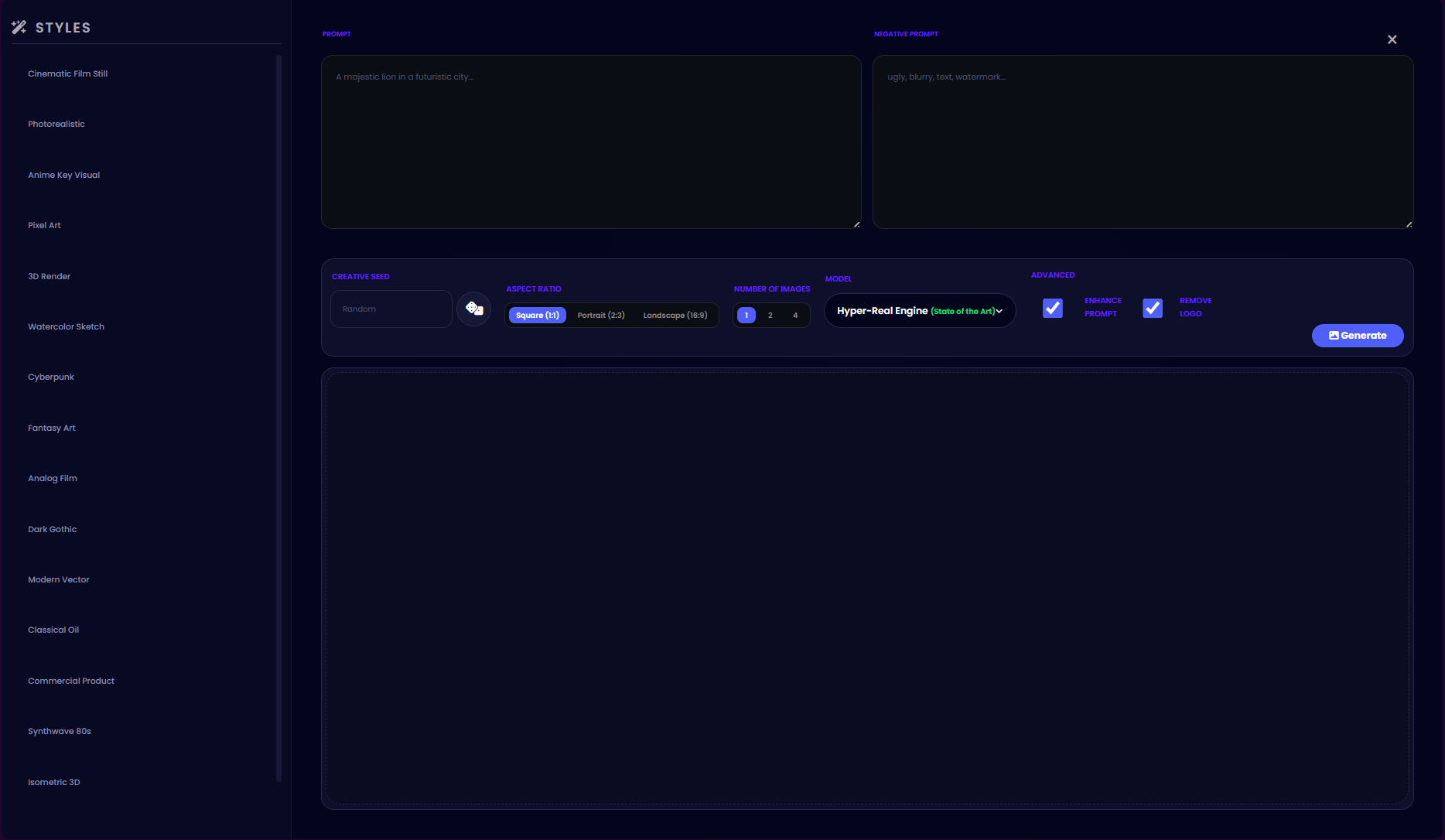
Task: Open the Hyper-Real Engine model dropdown
Action: point(919,311)
